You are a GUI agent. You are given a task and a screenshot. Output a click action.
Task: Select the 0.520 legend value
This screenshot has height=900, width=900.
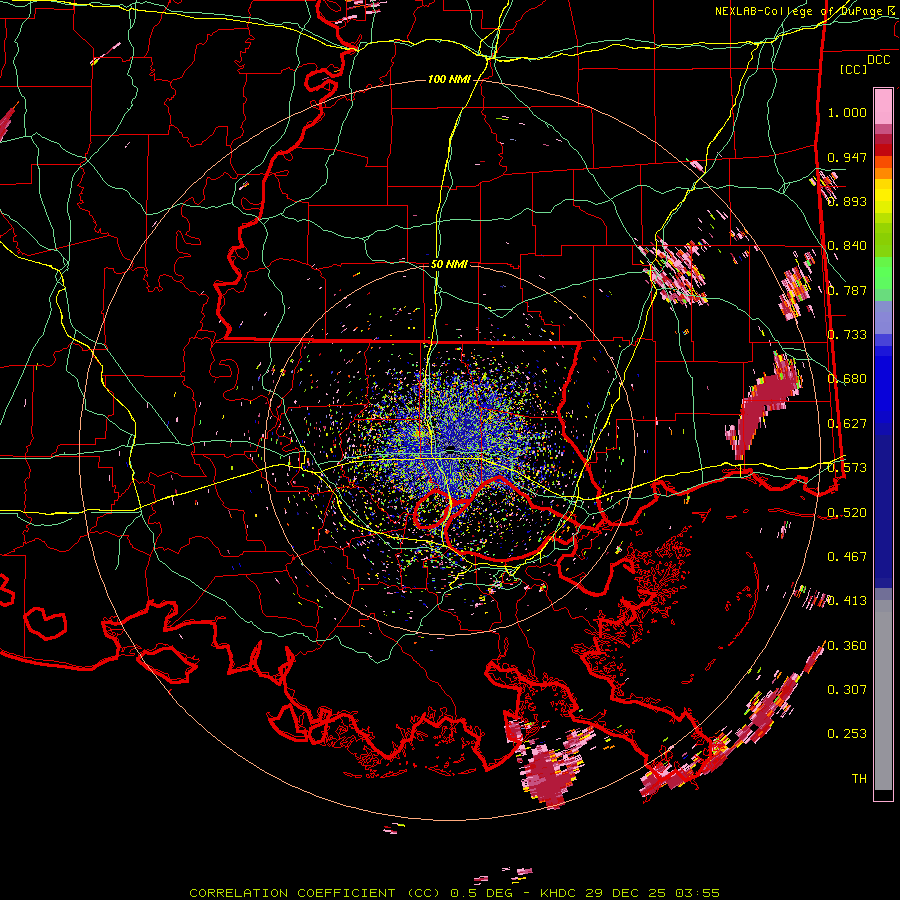847,512
